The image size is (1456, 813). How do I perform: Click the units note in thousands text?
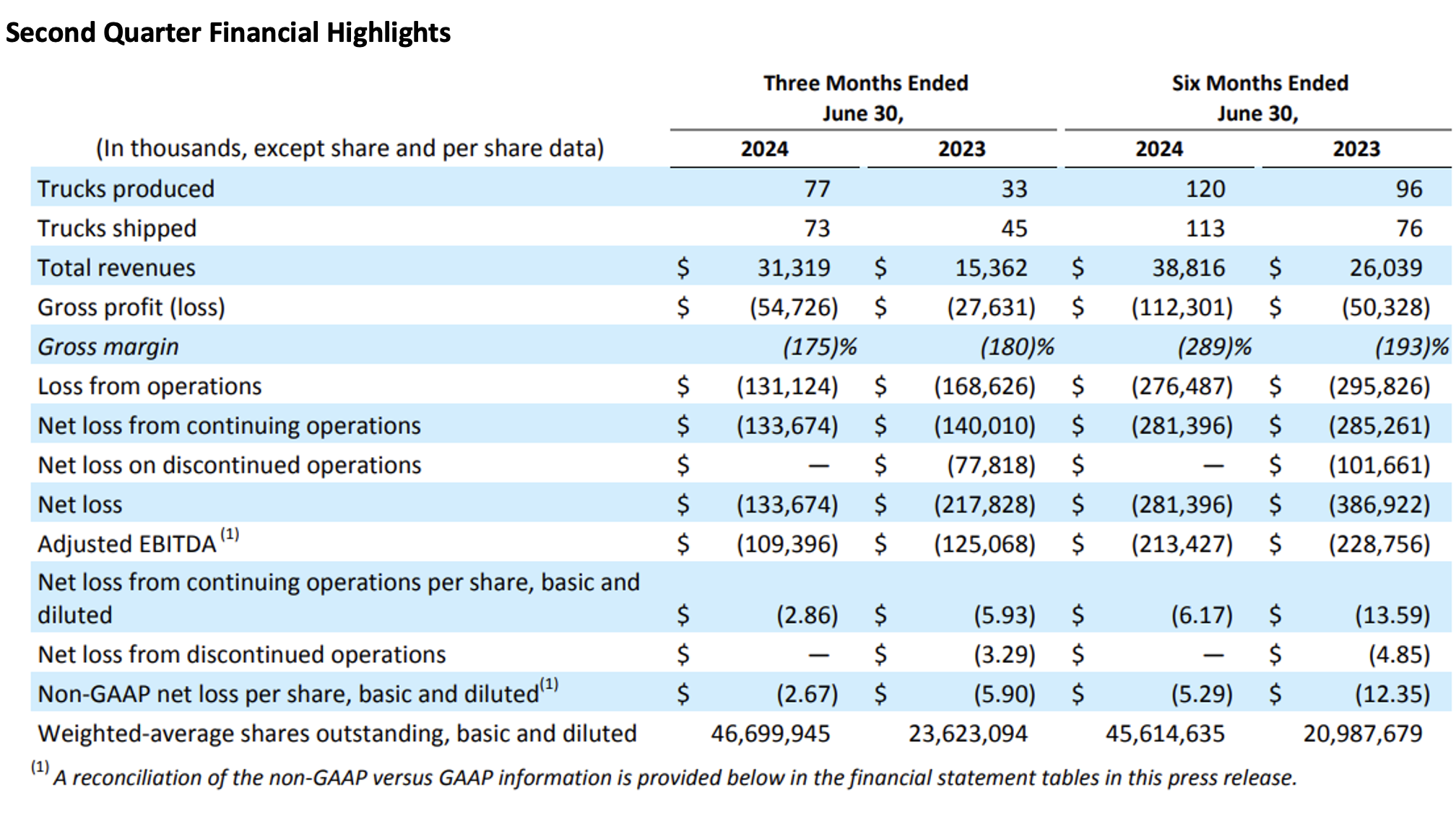point(350,148)
